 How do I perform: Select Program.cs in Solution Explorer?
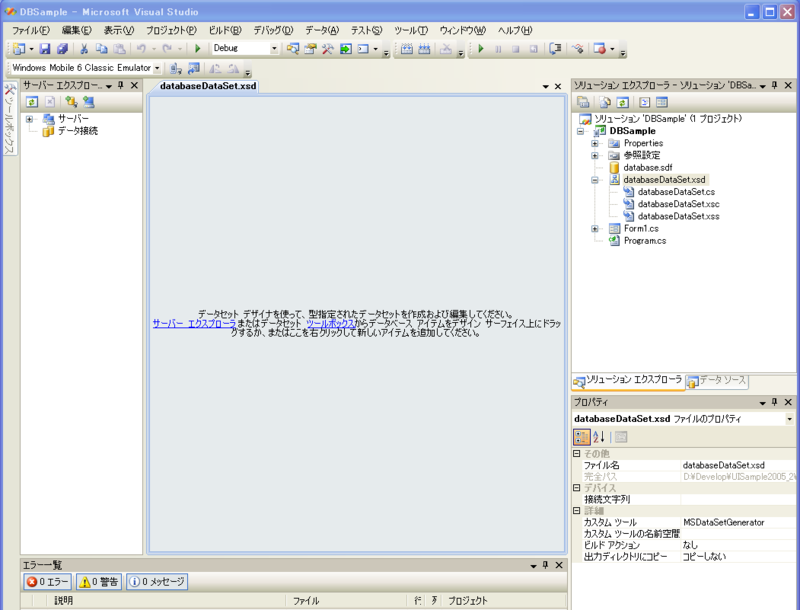click(x=645, y=241)
